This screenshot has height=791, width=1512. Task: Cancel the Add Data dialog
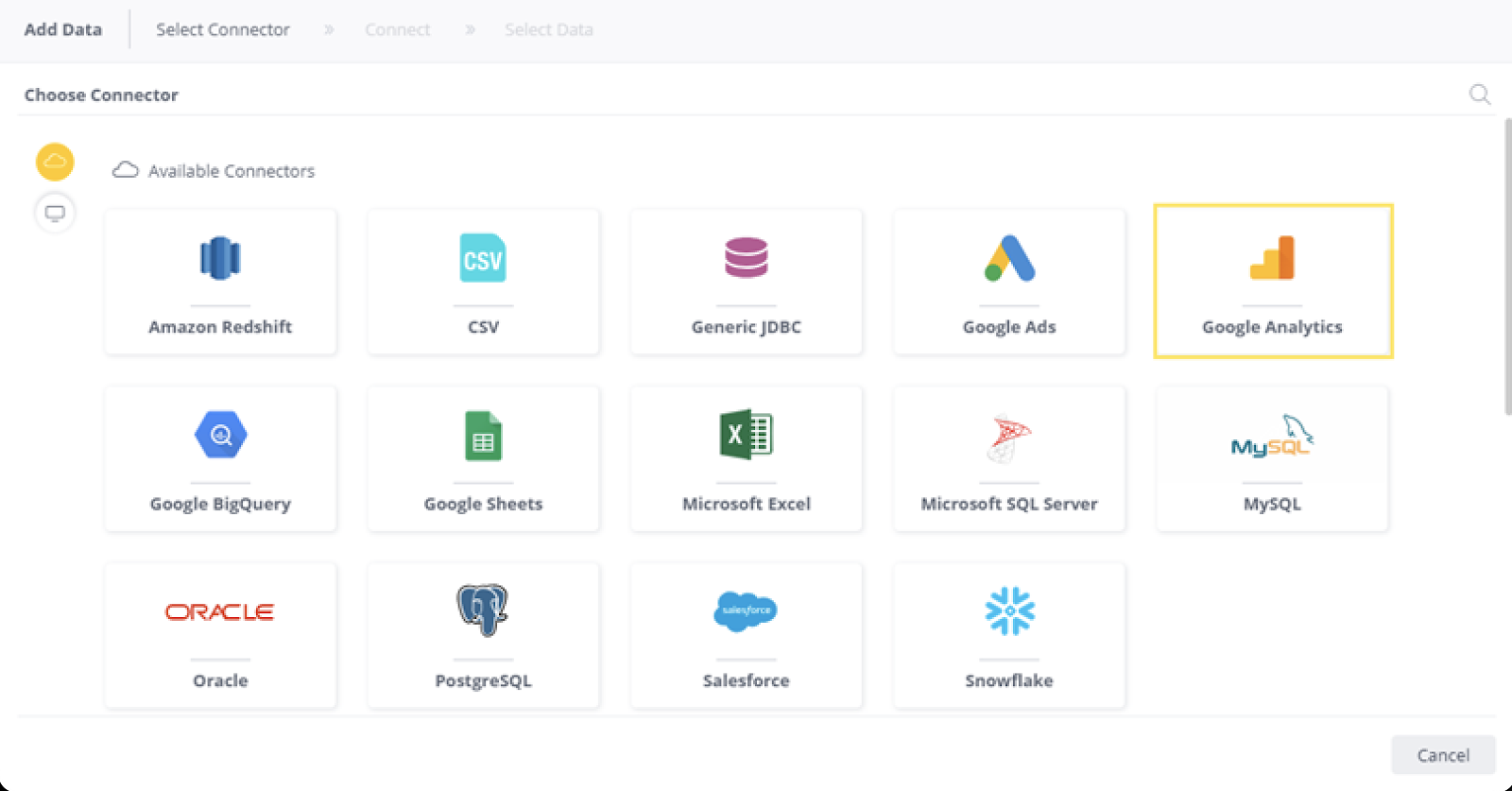click(1443, 755)
